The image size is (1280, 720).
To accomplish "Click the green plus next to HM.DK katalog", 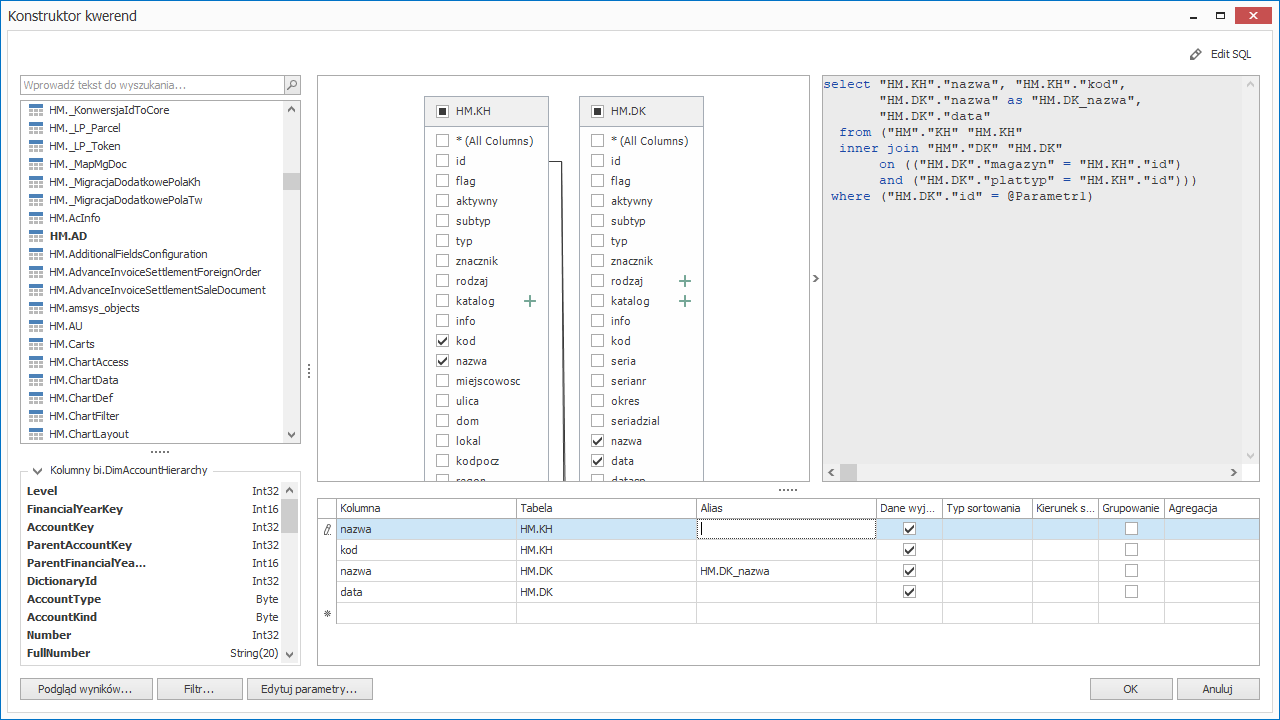I will [685, 301].
